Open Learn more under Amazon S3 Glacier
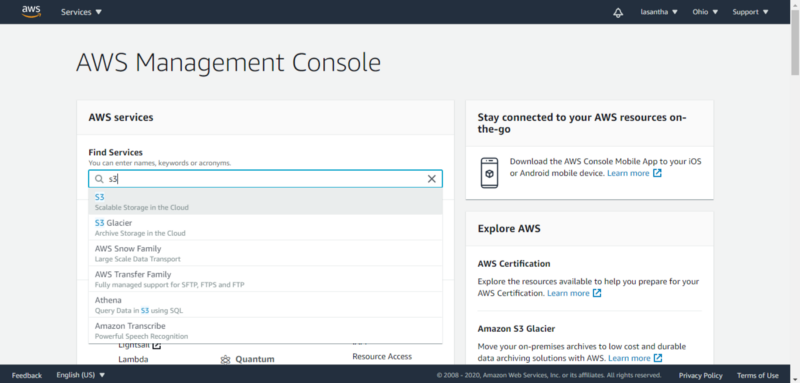The height and width of the screenshot is (383, 800). (x=629, y=358)
